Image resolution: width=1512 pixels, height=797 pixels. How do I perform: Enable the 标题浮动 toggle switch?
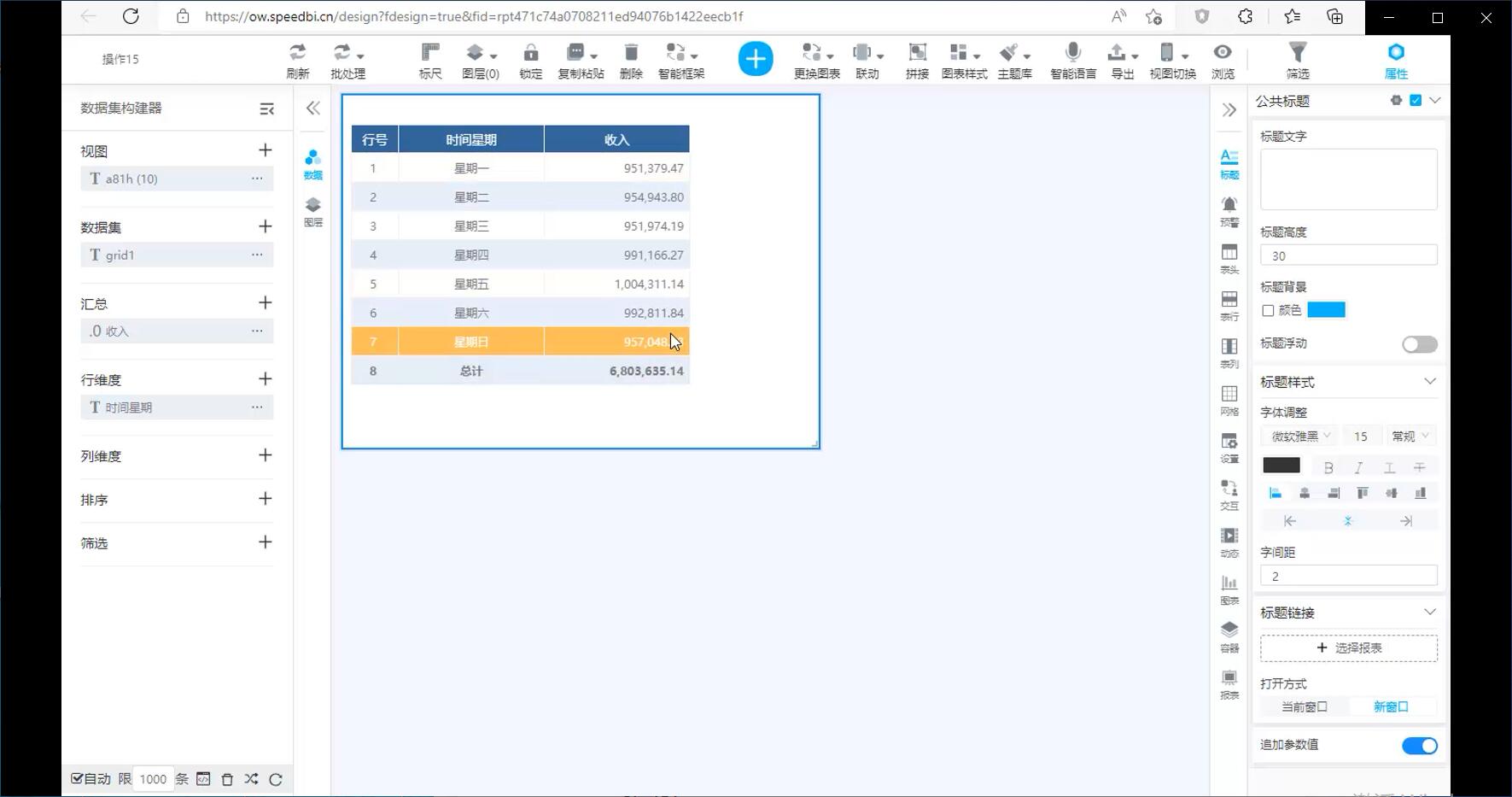click(x=1419, y=344)
